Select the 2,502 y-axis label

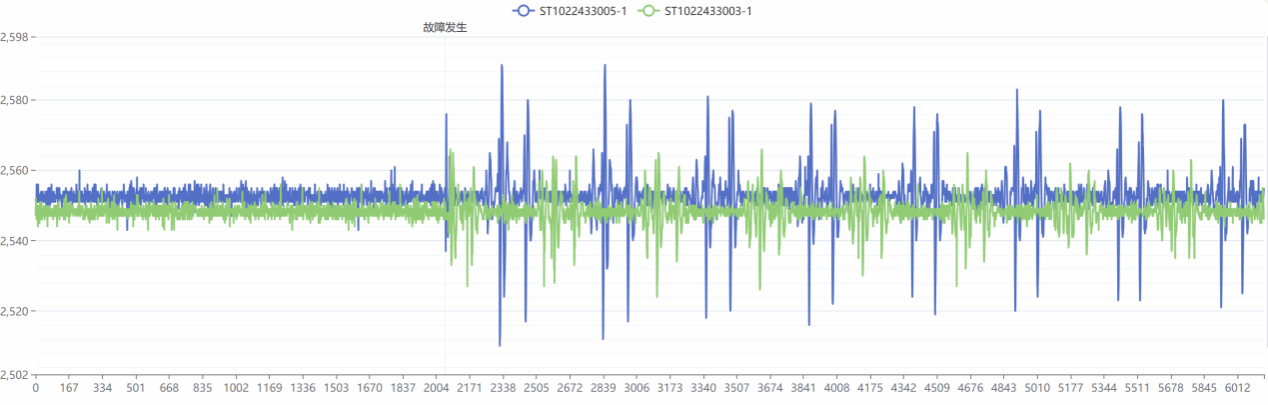tap(17, 374)
